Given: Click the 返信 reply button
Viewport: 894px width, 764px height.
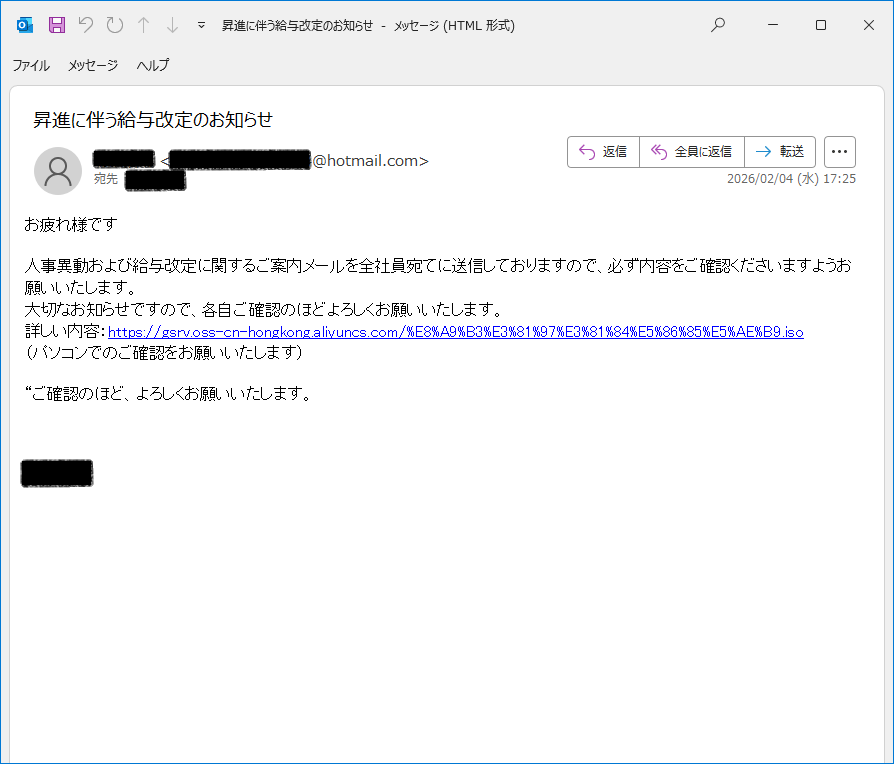Looking at the screenshot, I should (603, 152).
